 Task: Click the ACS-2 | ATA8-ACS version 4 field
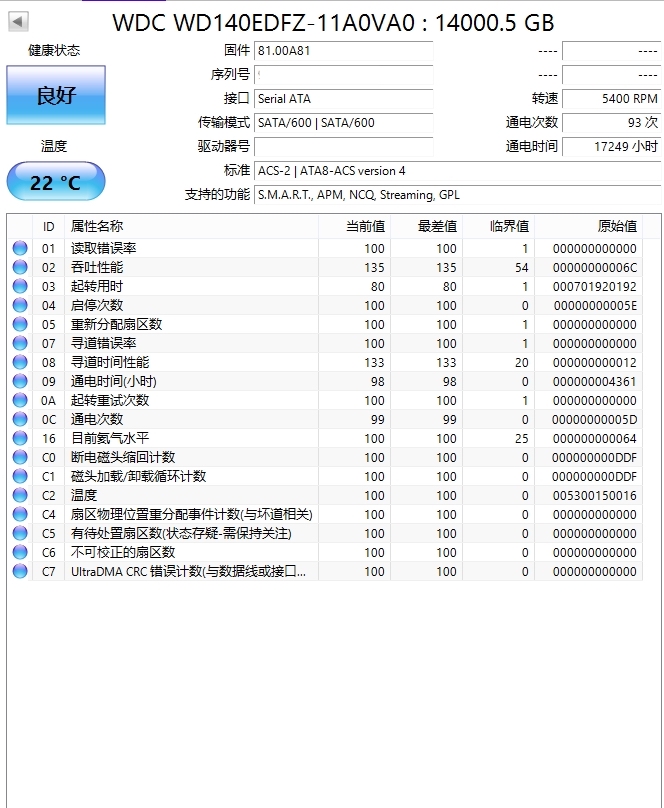pyautogui.click(x=457, y=171)
